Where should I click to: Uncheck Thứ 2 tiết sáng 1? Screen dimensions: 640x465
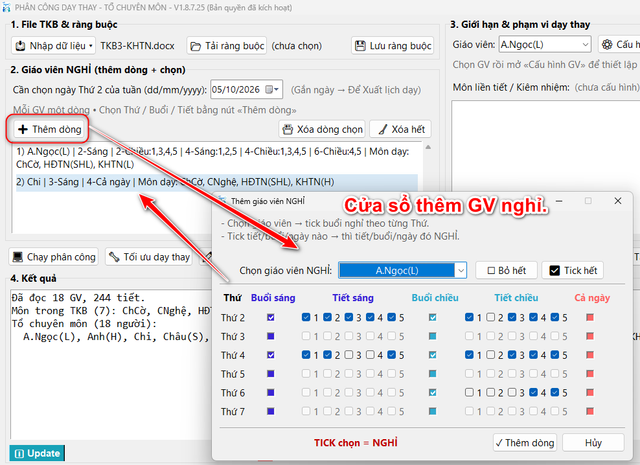pyautogui.click(x=306, y=317)
